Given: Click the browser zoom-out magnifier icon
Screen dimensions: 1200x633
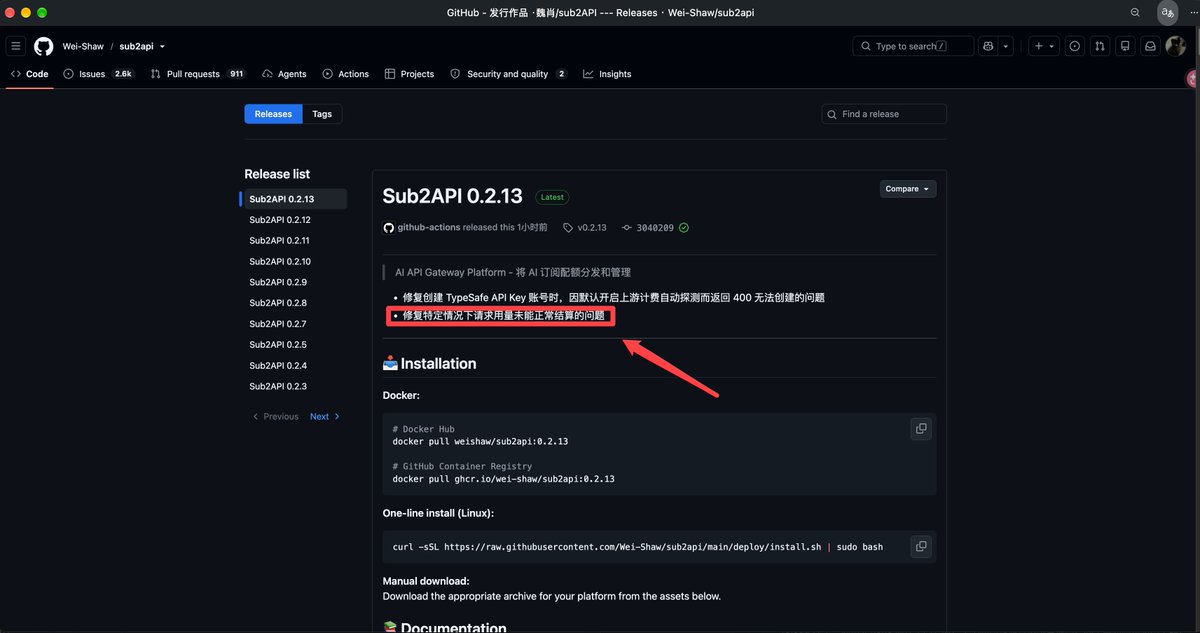Looking at the screenshot, I should point(1135,12).
